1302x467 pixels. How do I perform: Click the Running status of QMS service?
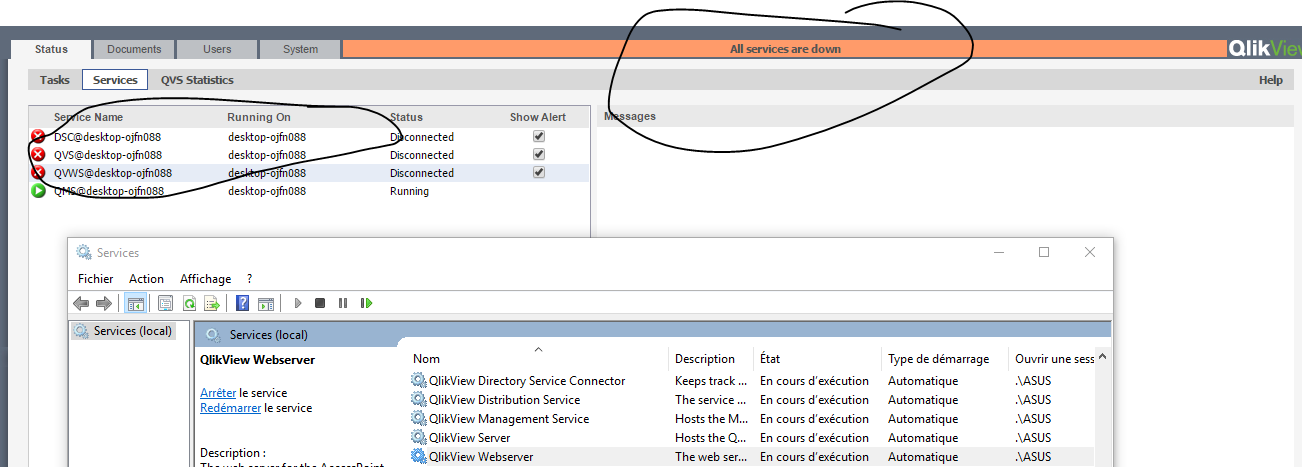click(x=409, y=191)
